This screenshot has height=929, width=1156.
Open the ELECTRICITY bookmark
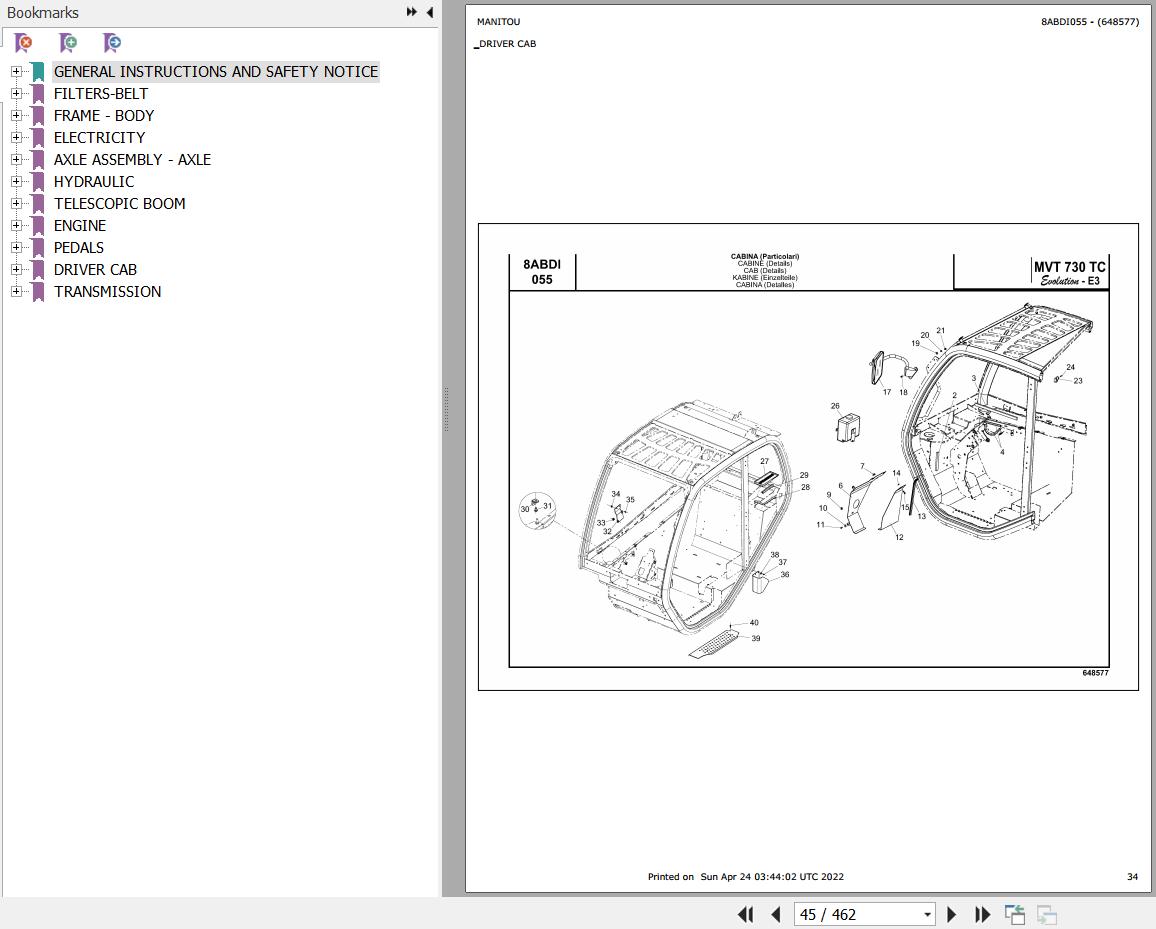(99, 137)
